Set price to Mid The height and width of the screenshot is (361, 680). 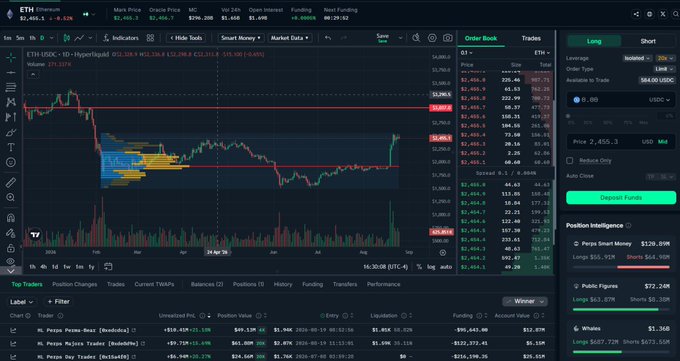click(663, 142)
